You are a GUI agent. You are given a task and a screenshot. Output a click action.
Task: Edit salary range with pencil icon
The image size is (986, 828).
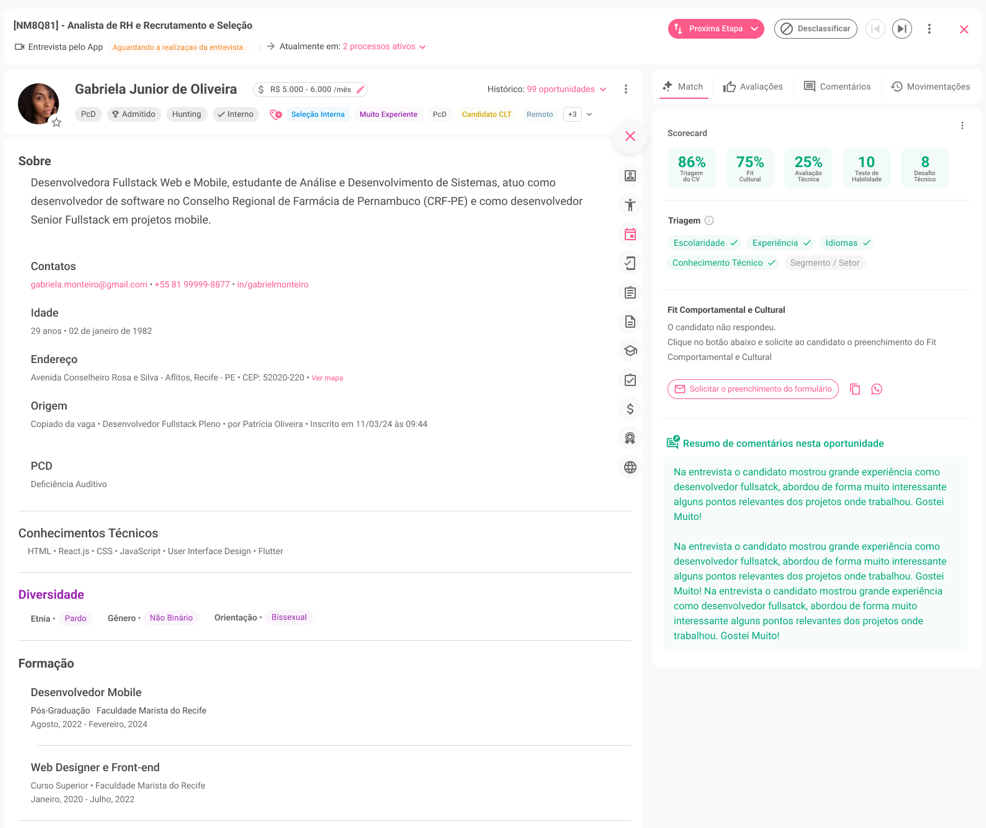pos(361,90)
